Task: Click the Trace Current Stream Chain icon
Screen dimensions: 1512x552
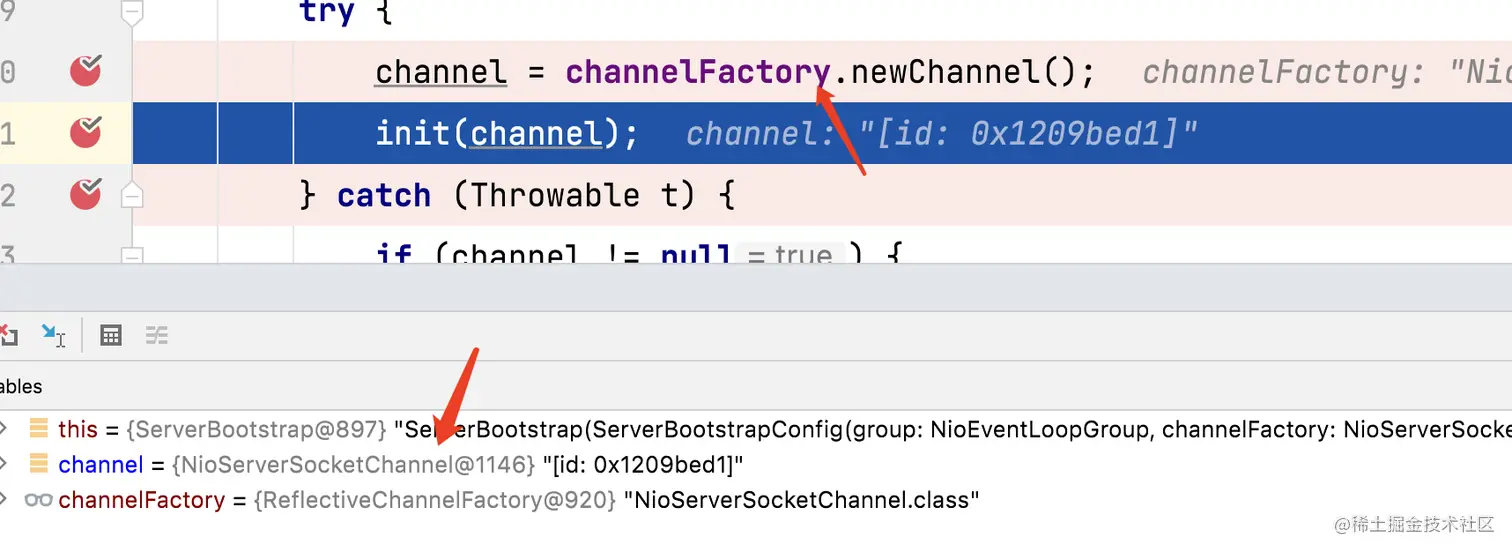Action: (156, 336)
